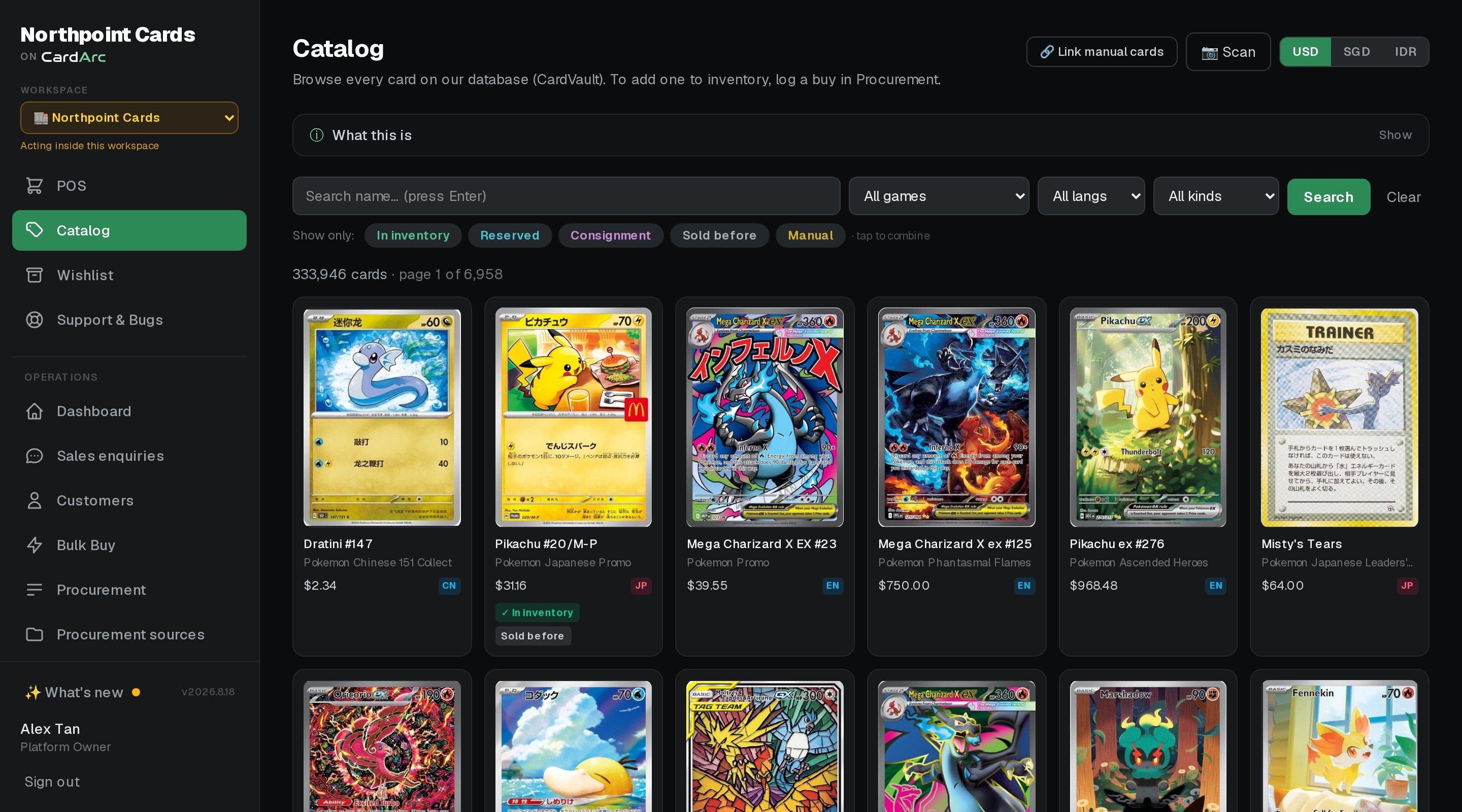Toggle the Consignment filter chip
Viewport: 1462px width, 812px height.
(611, 235)
